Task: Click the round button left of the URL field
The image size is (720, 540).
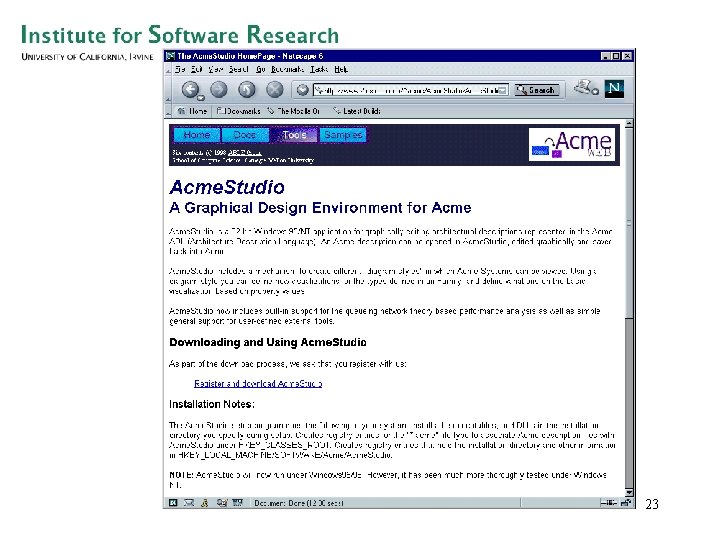Action: 302,90
